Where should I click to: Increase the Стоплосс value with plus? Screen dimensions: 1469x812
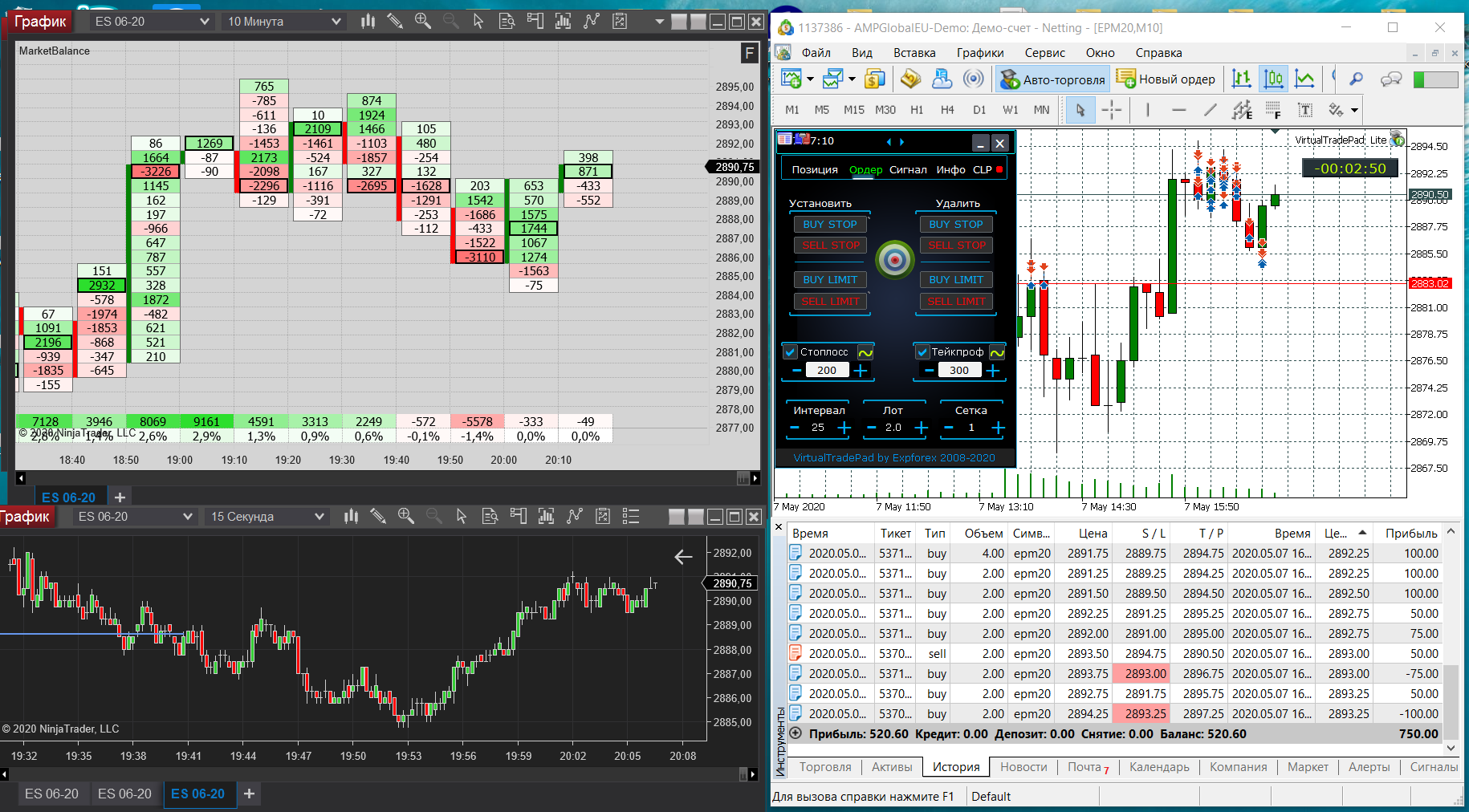pyautogui.click(x=861, y=371)
